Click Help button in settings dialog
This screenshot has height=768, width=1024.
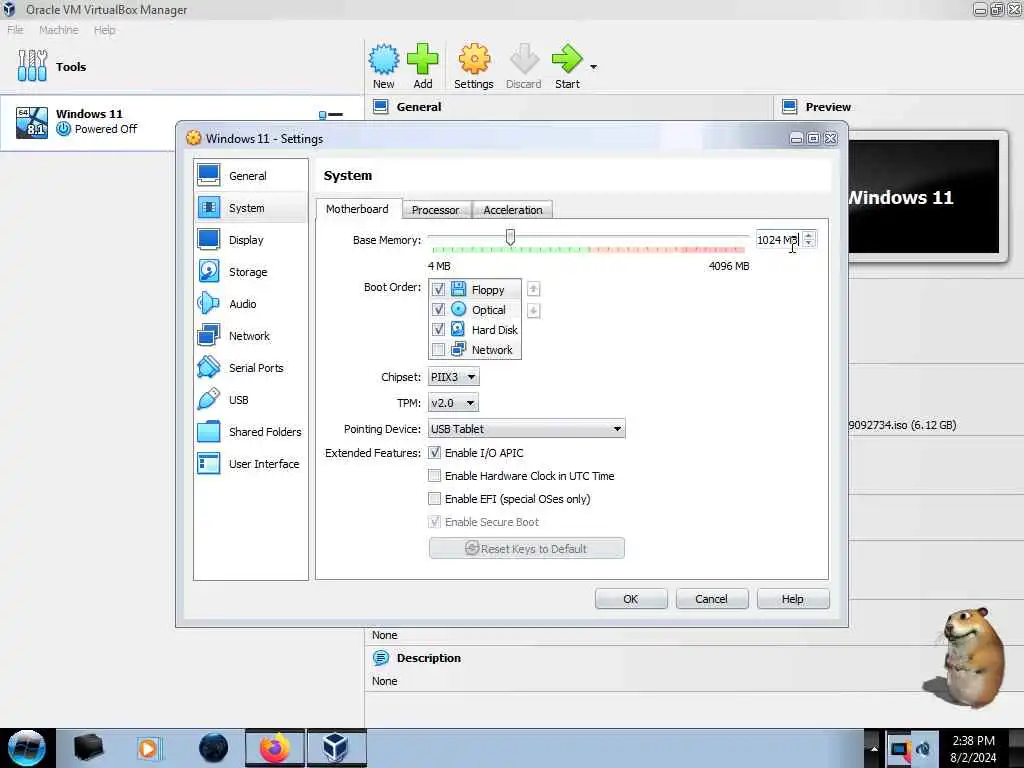793,599
